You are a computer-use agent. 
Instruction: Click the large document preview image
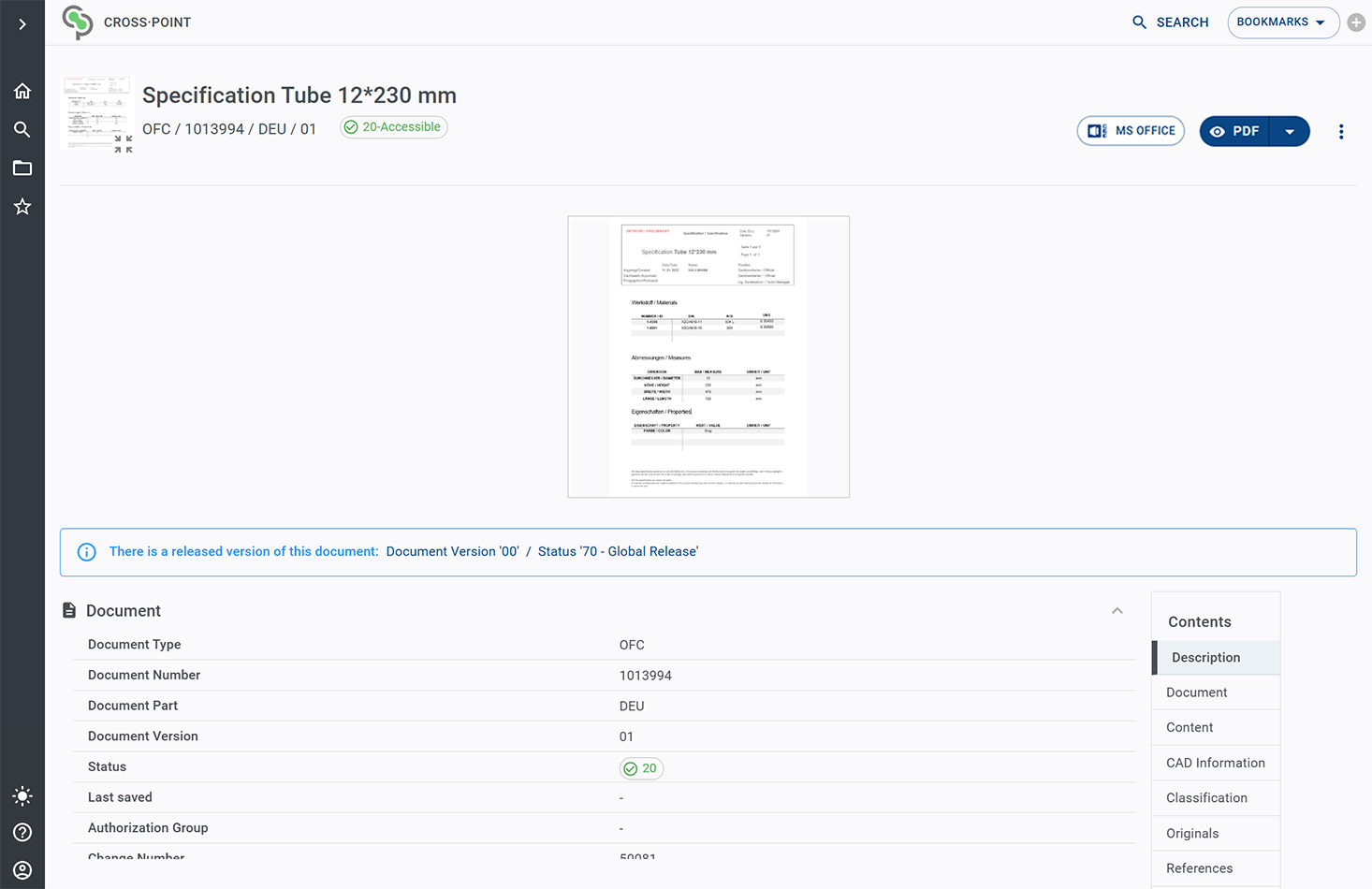pos(708,357)
